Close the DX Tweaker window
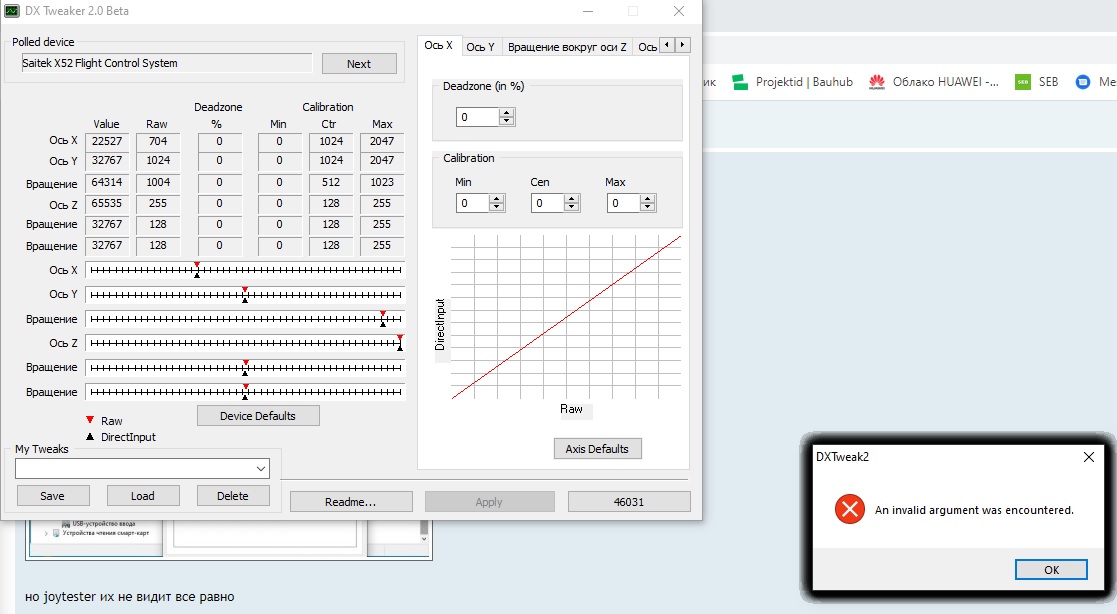This screenshot has height=614, width=1117. 679,11
